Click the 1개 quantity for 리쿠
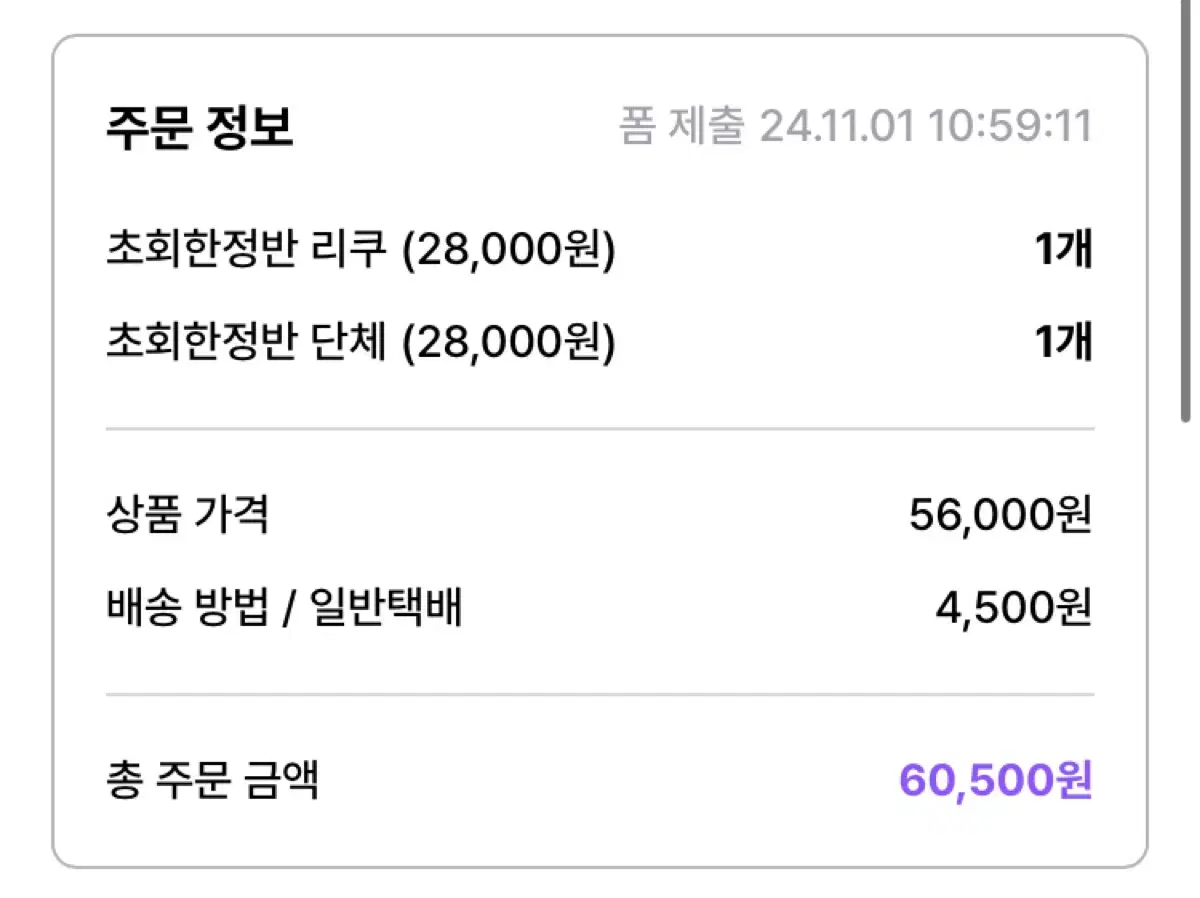Viewport: 1200px width, 898px height. [x=1063, y=250]
